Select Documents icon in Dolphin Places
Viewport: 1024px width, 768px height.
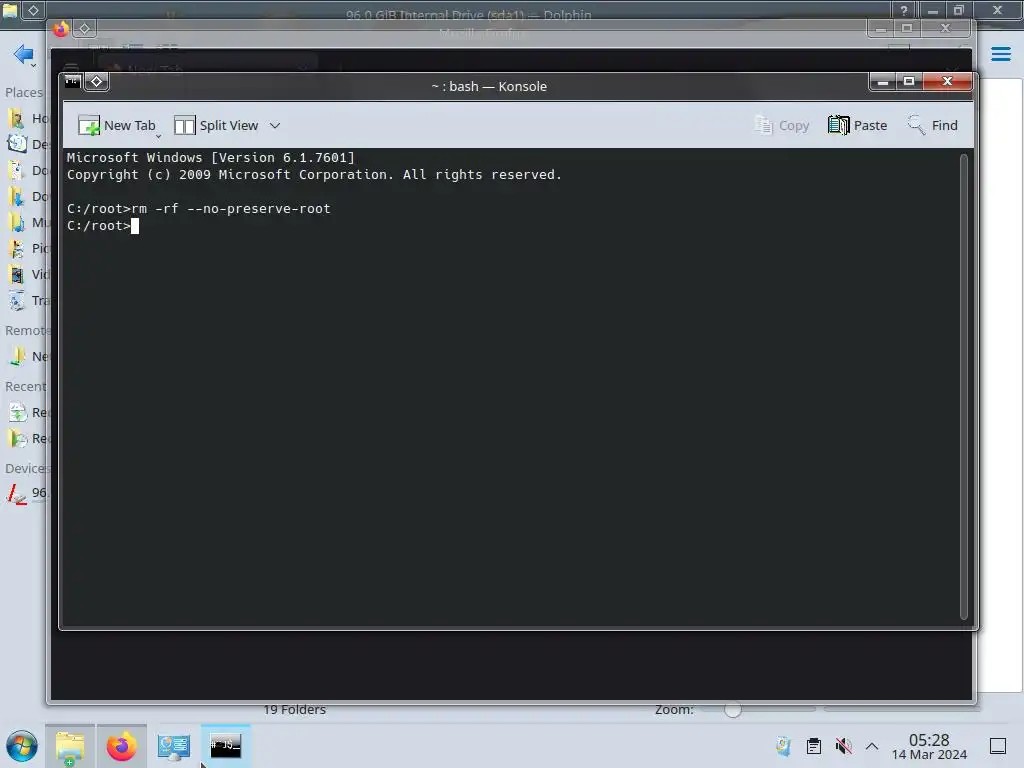(16, 170)
